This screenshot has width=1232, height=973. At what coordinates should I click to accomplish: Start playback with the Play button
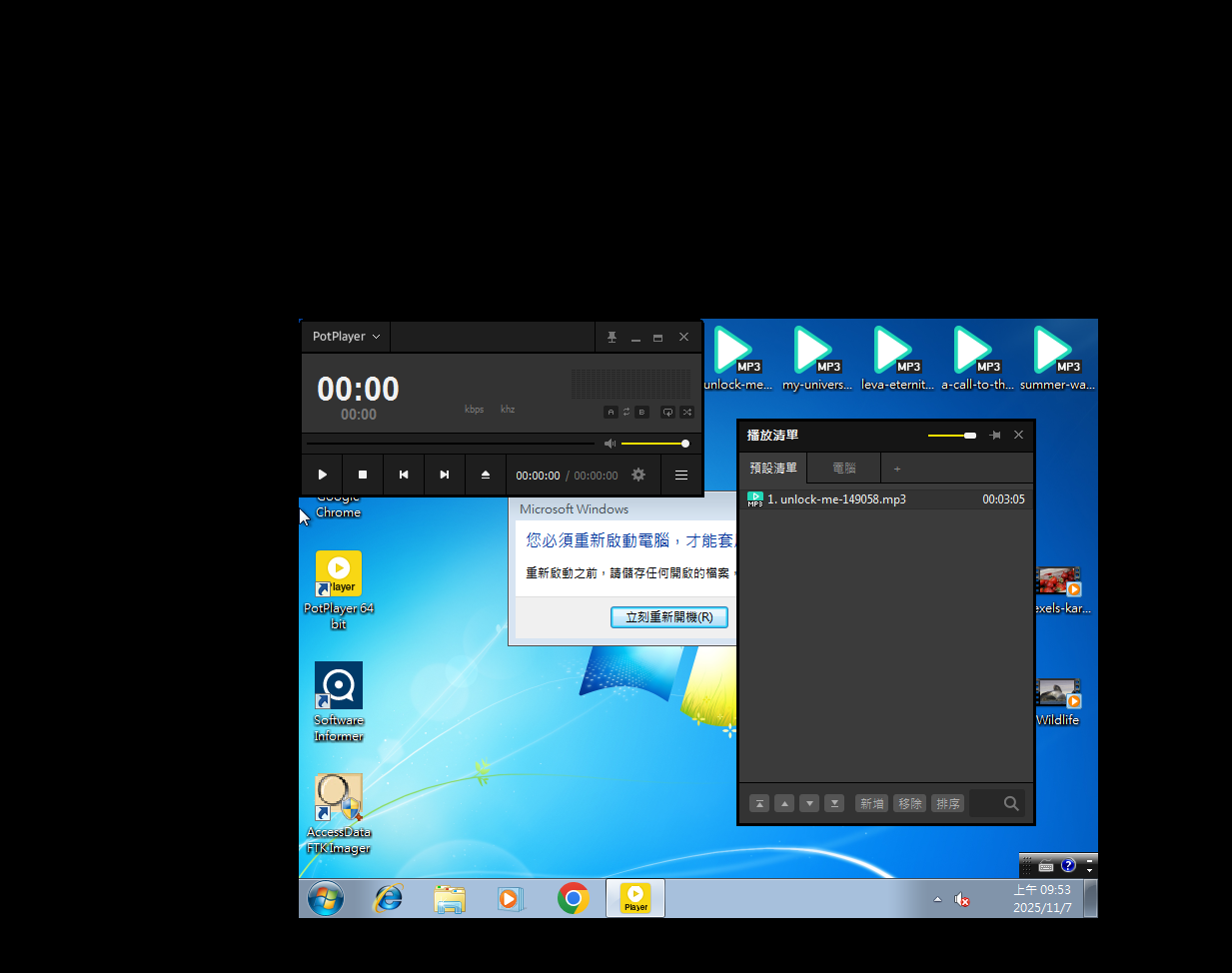coord(322,475)
